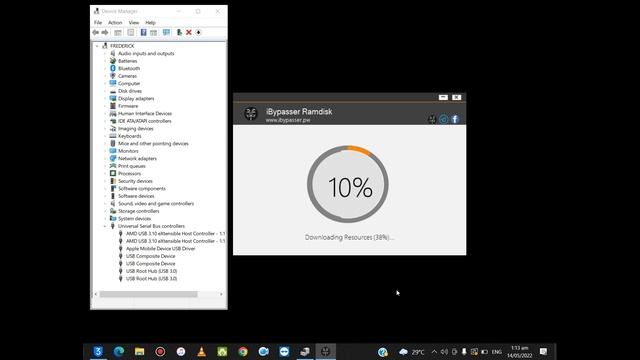Collapse the FREDERICK root node
640x360 pixels.
[97, 46]
